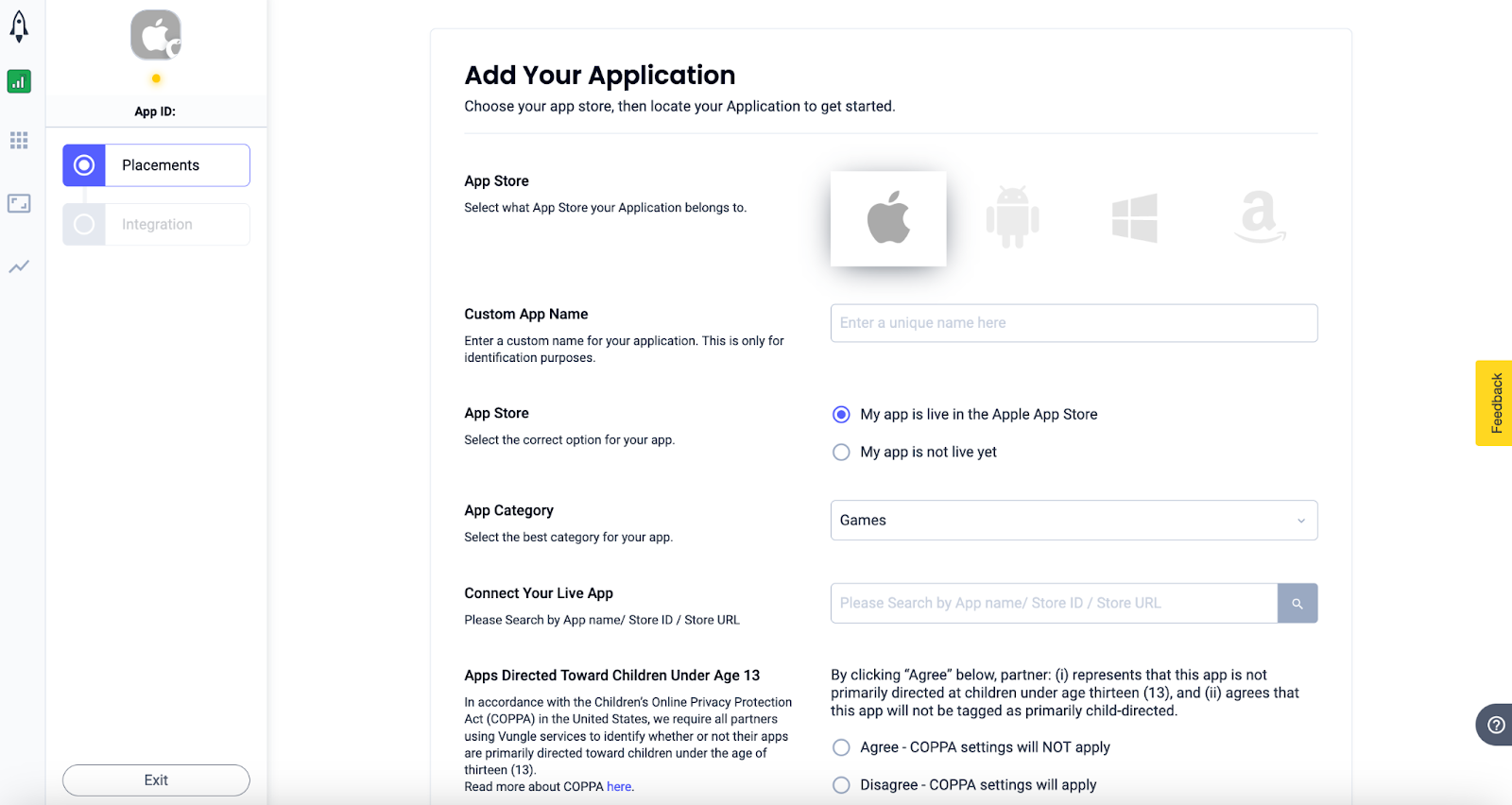Click the search magnifier button
The width and height of the screenshot is (1512, 805).
click(1297, 604)
